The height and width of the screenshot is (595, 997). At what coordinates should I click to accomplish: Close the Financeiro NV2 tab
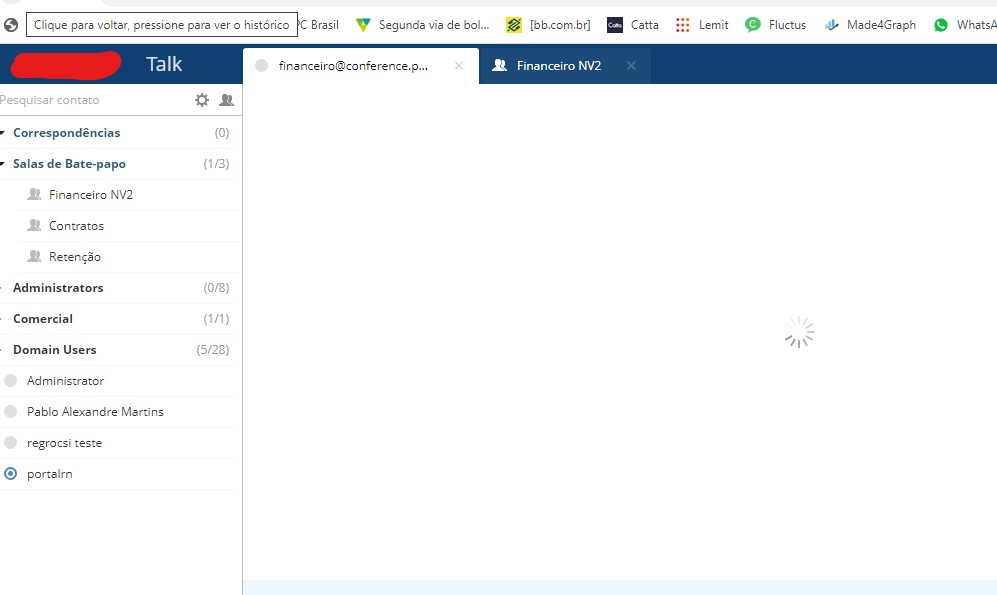click(x=631, y=65)
